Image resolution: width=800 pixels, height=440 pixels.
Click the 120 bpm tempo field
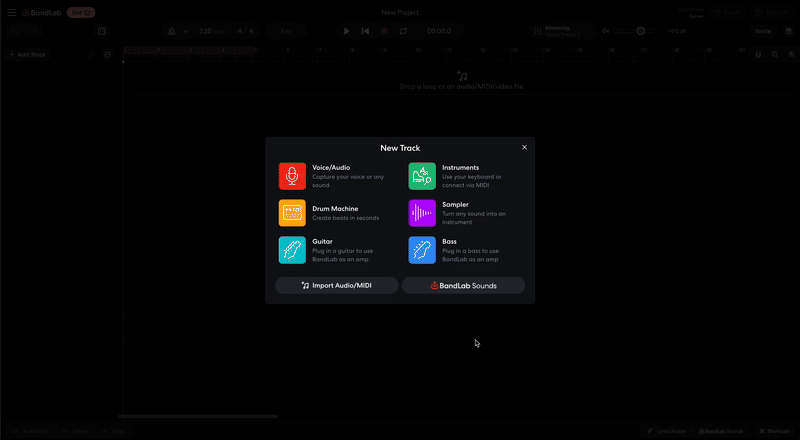coord(211,31)
